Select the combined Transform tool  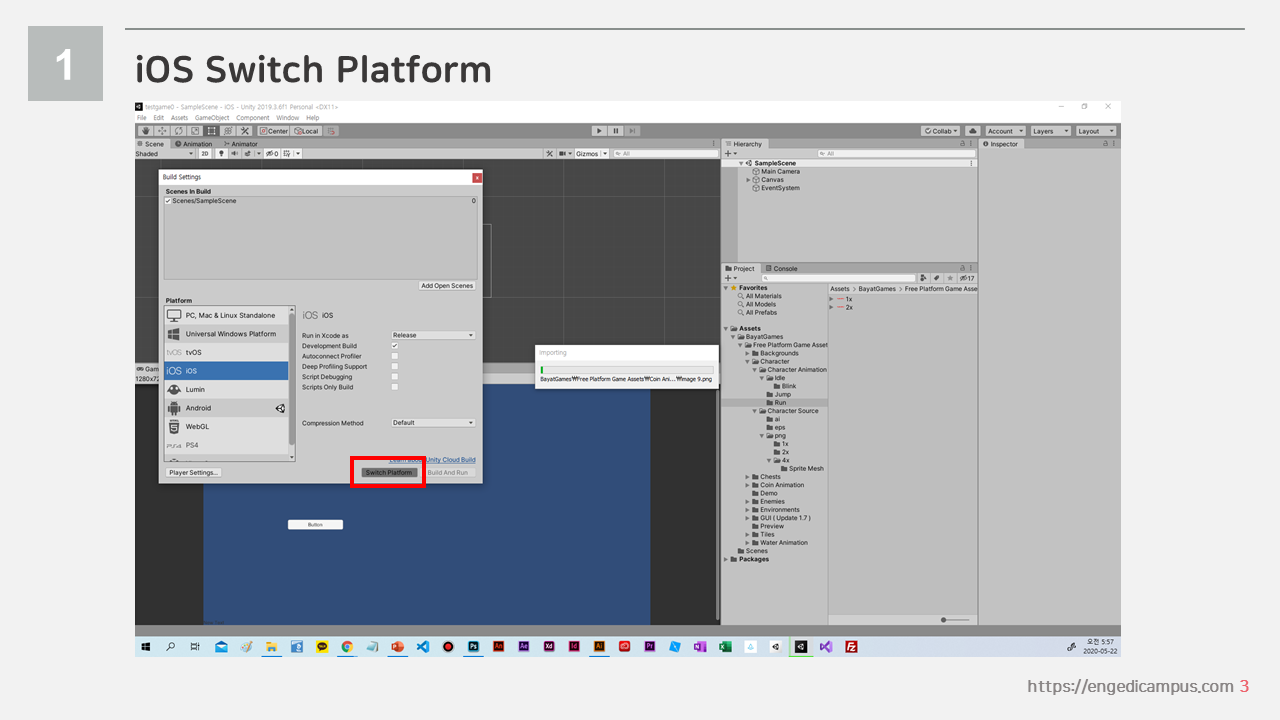[228, 131]
